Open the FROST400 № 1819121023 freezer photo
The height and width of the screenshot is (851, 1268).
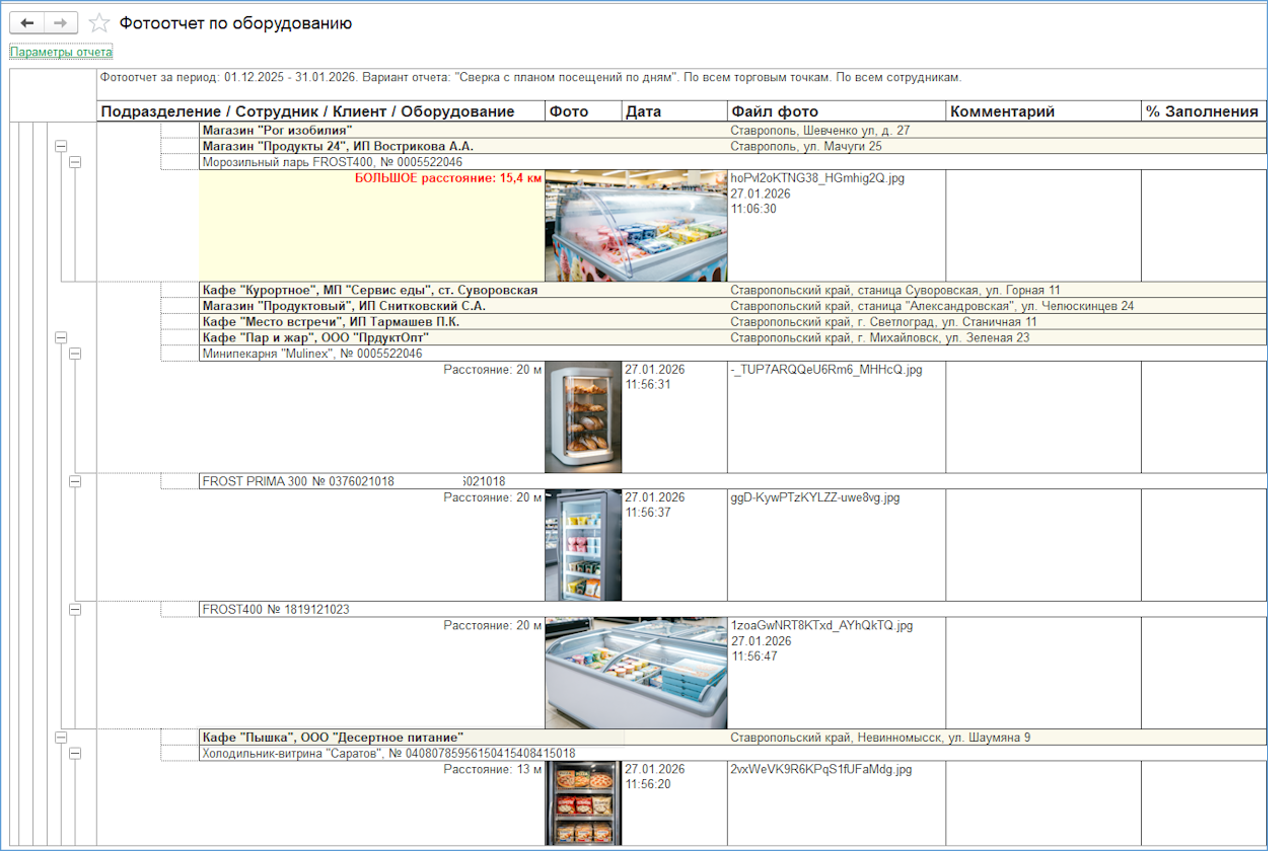pyautogui.click(x=636, y=673)
